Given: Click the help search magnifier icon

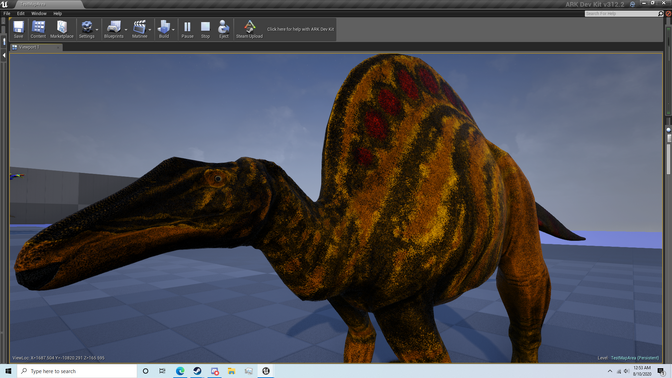Looking at the screenshot, I should pos(660,14).
